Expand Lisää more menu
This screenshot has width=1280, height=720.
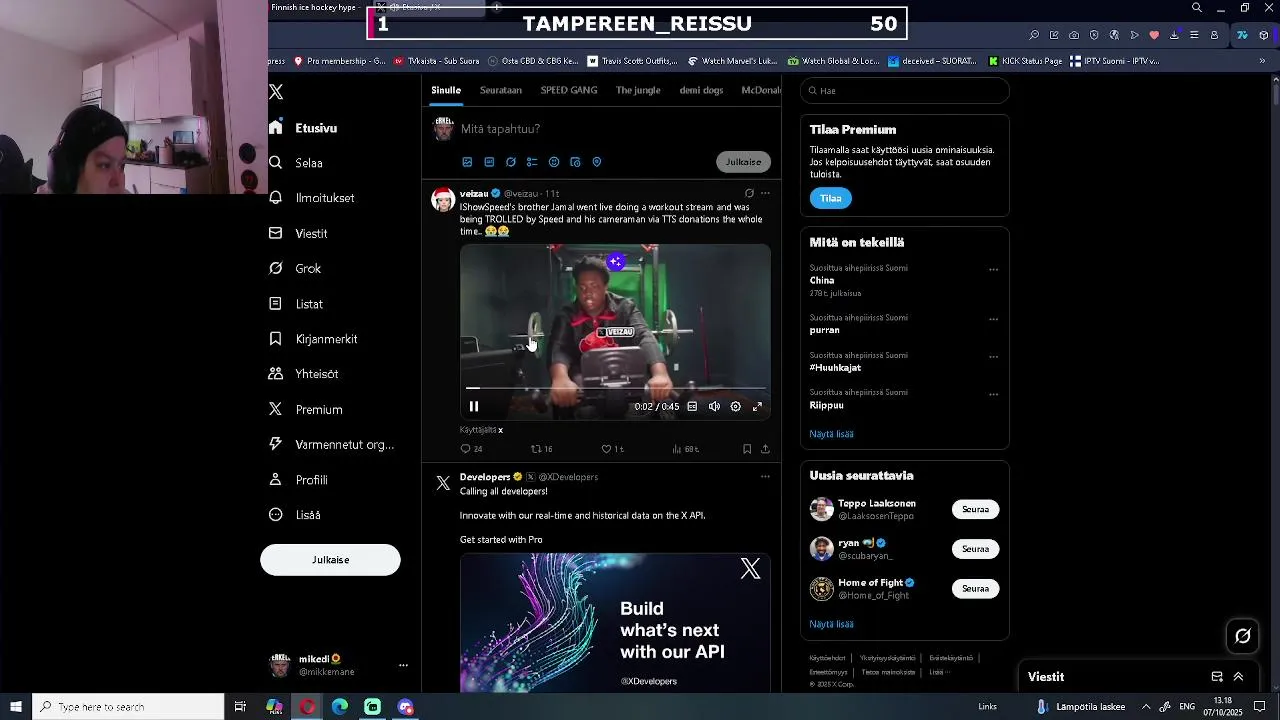pos(295,515)
